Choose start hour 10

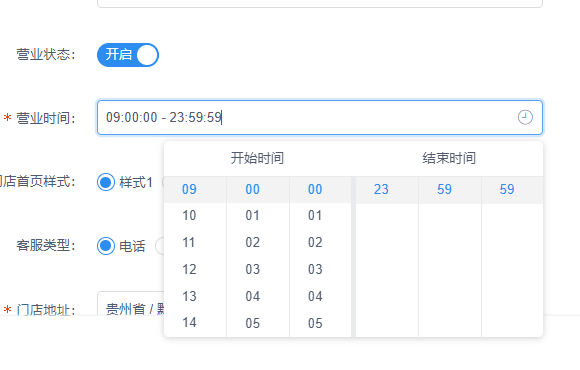click(x=195, y=215)
